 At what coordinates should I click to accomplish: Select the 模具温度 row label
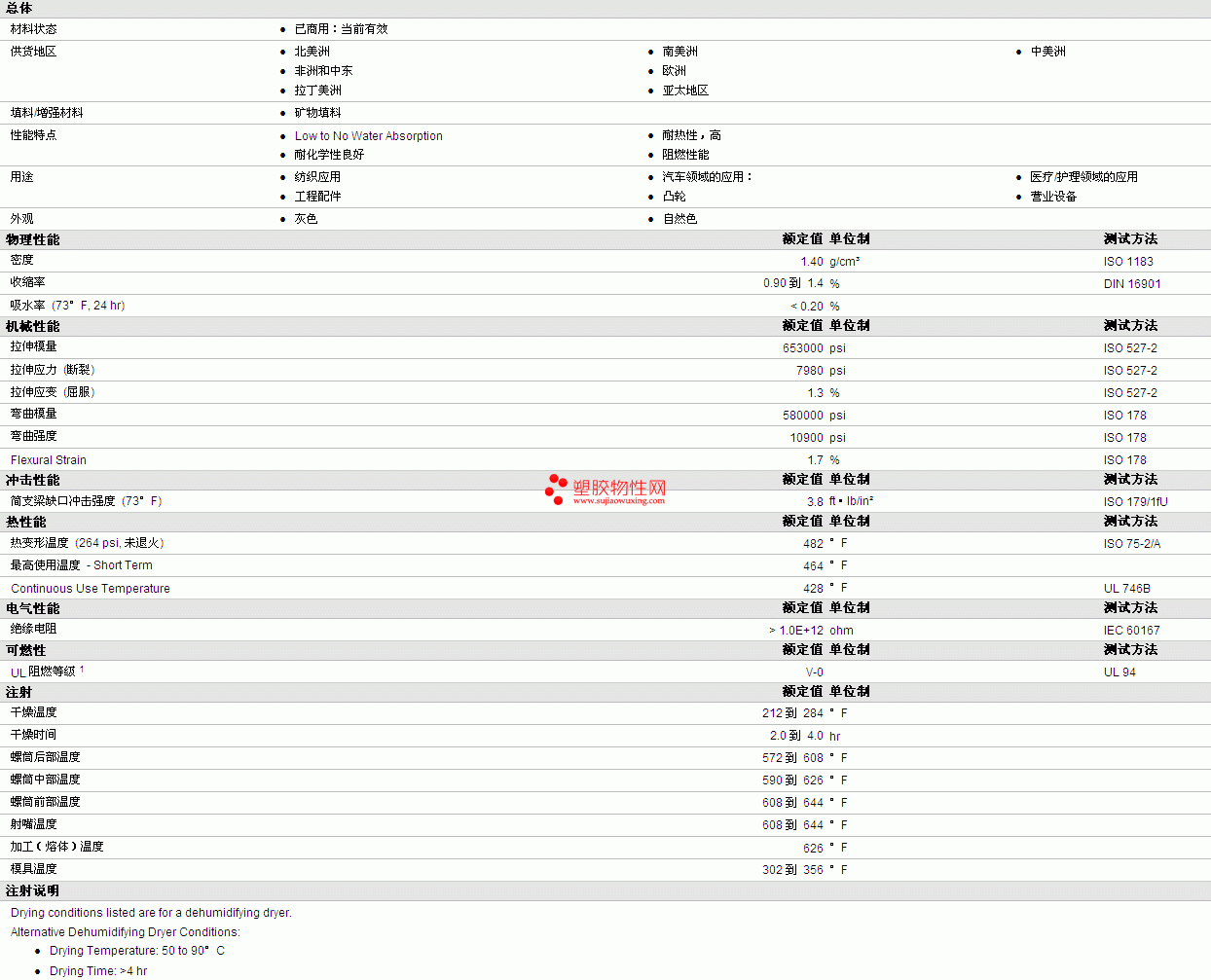[x=33, y=870]
